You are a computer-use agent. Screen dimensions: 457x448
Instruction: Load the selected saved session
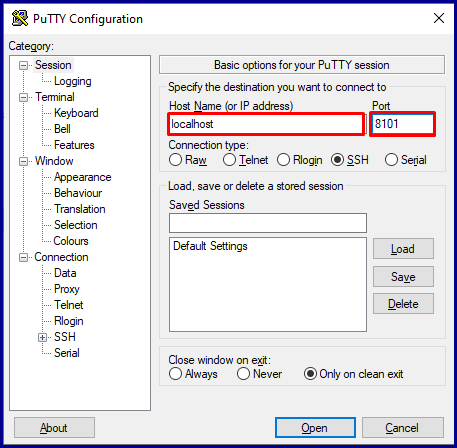[403, 249]
